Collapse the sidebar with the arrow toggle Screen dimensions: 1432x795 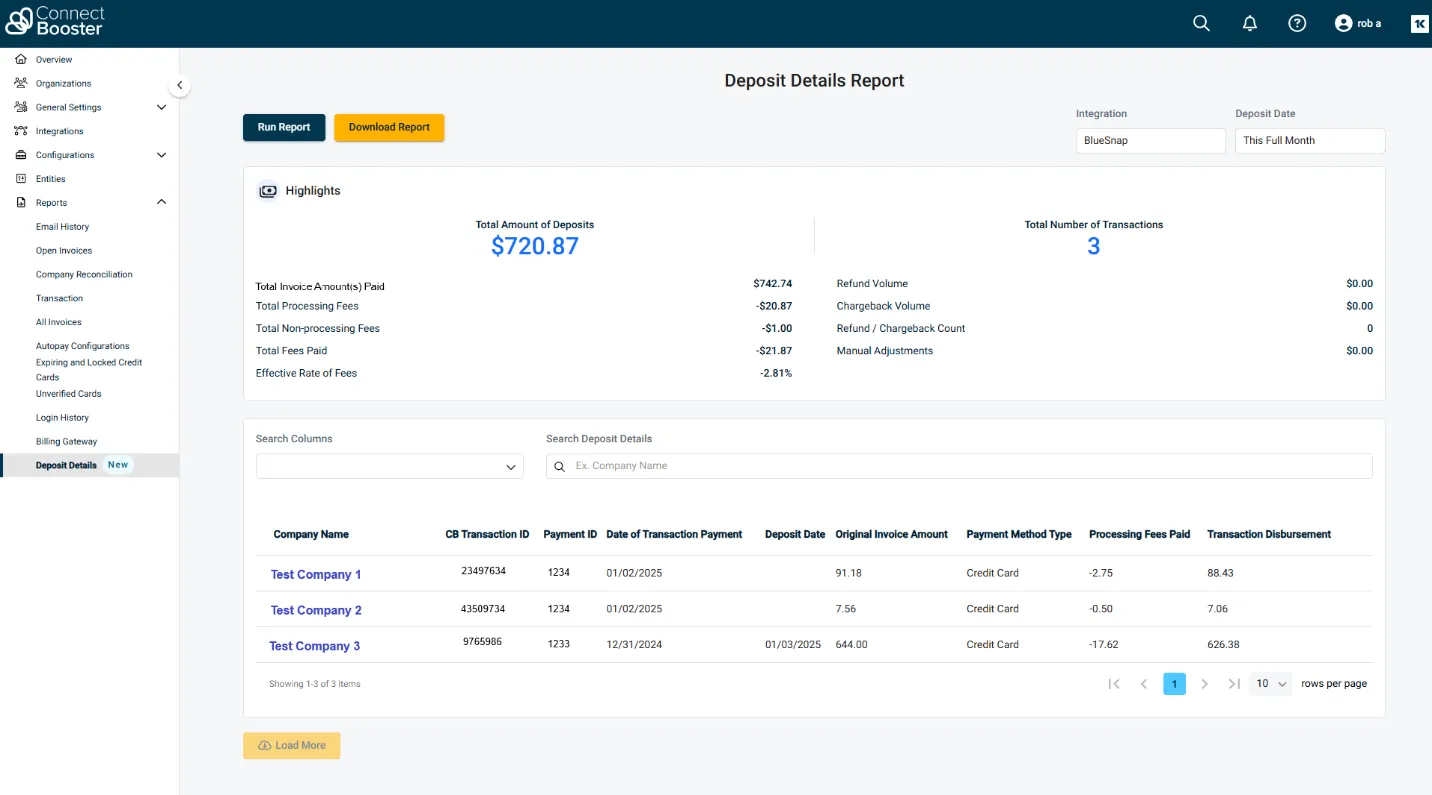pos(179,86)
